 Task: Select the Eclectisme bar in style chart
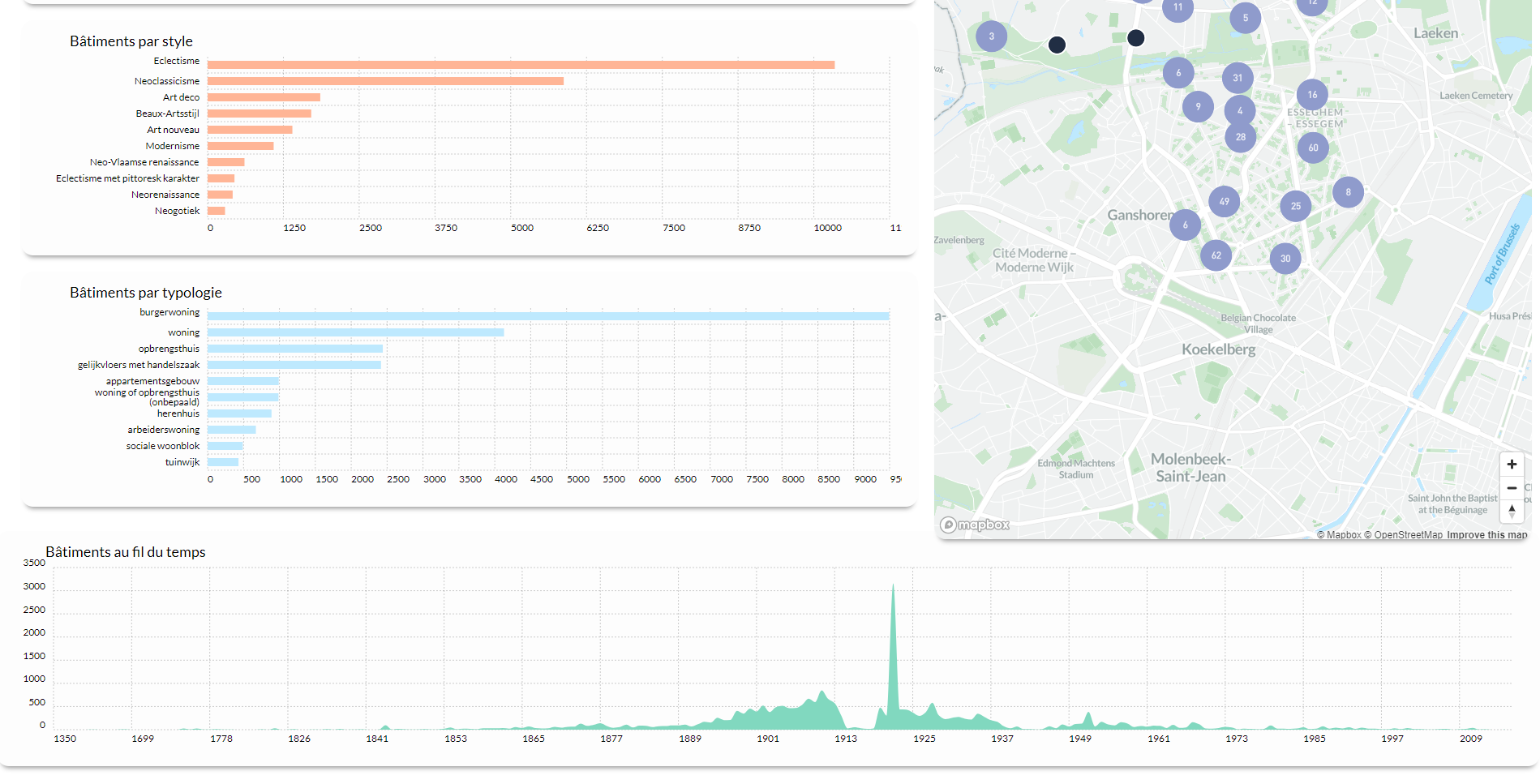click(521, 65)
